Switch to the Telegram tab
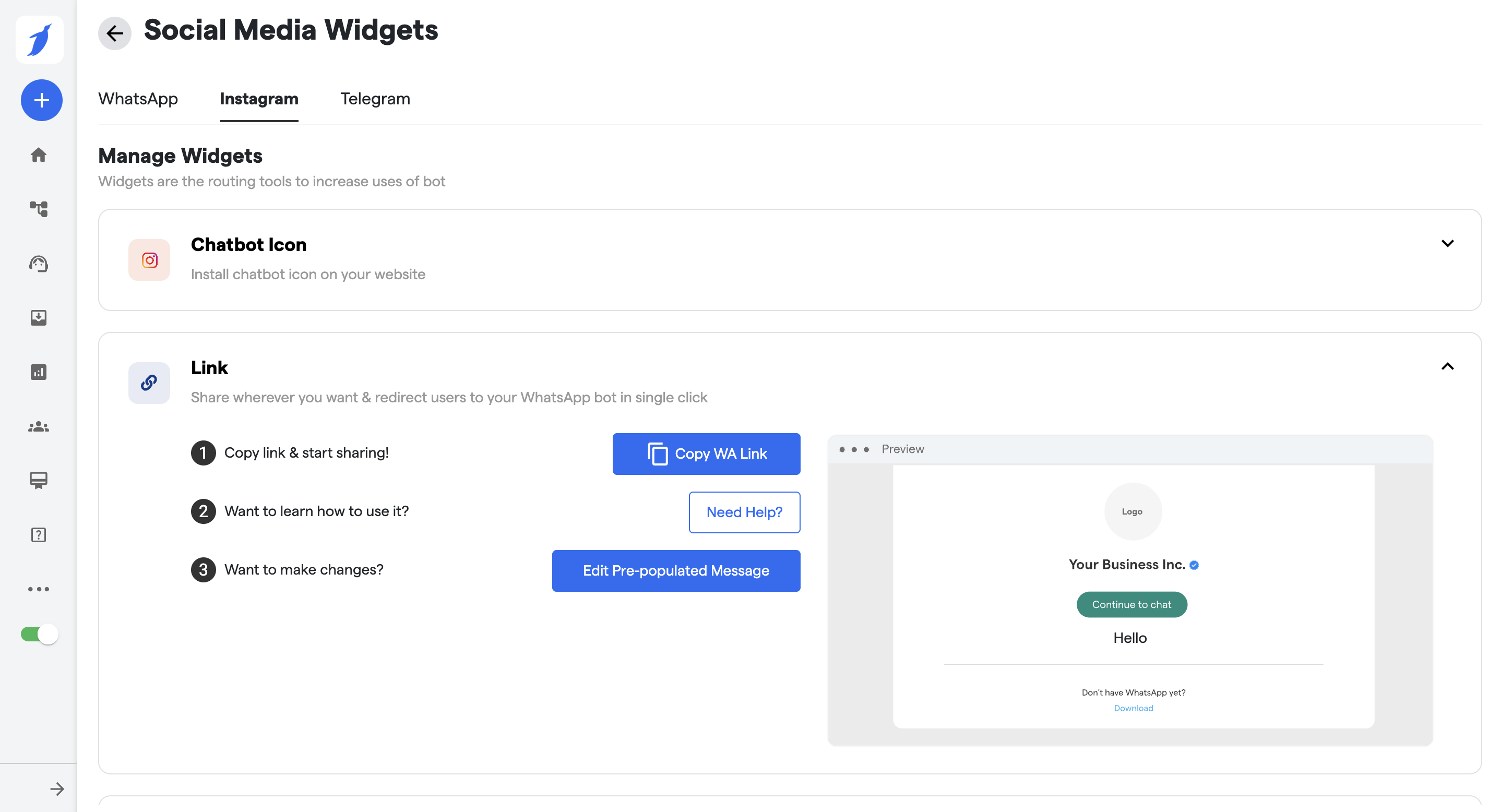The width and height of the screenshot is (1501, 812). click(375, 99)
